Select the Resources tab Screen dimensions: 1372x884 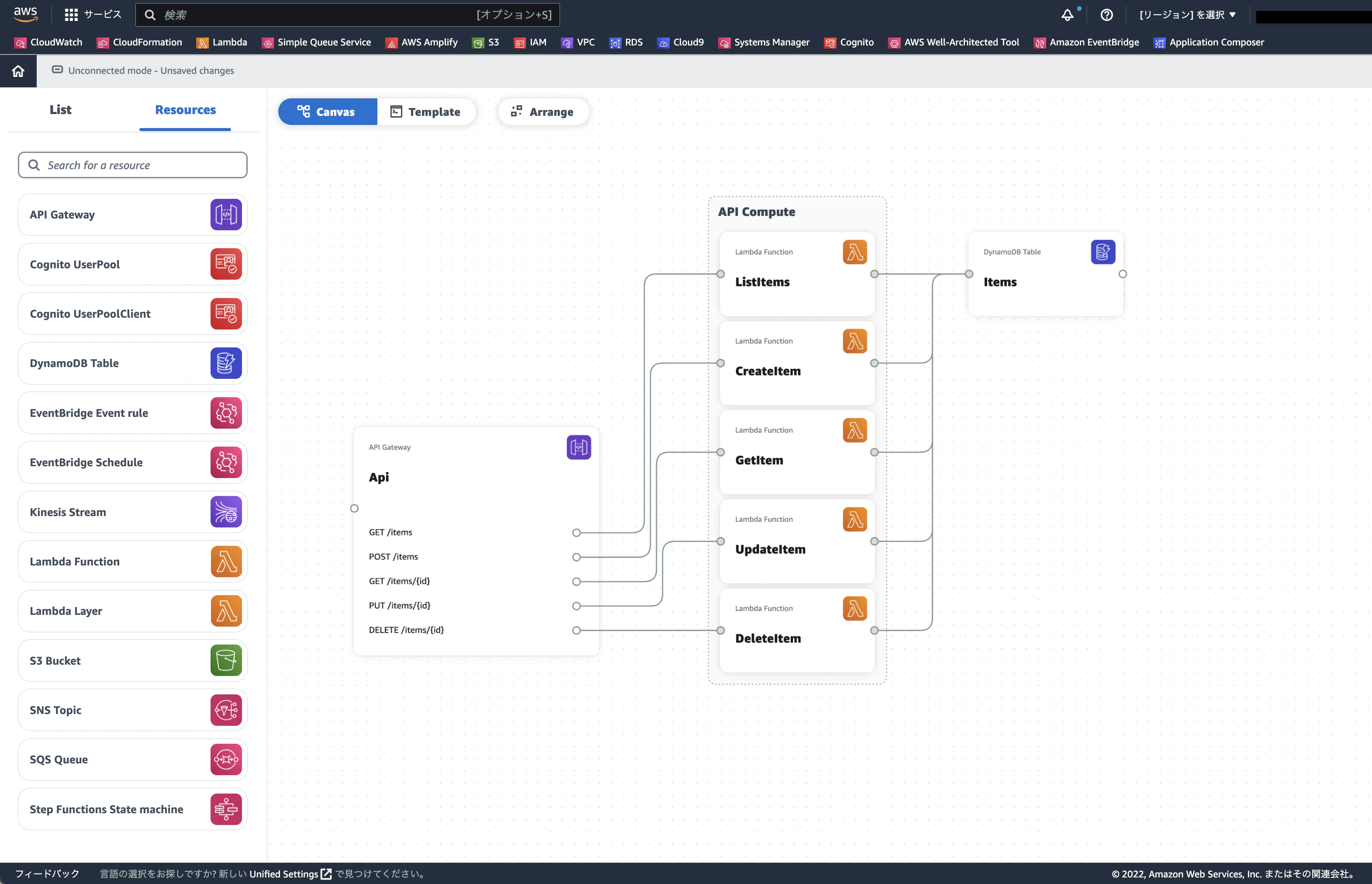[x=185, y=110]
